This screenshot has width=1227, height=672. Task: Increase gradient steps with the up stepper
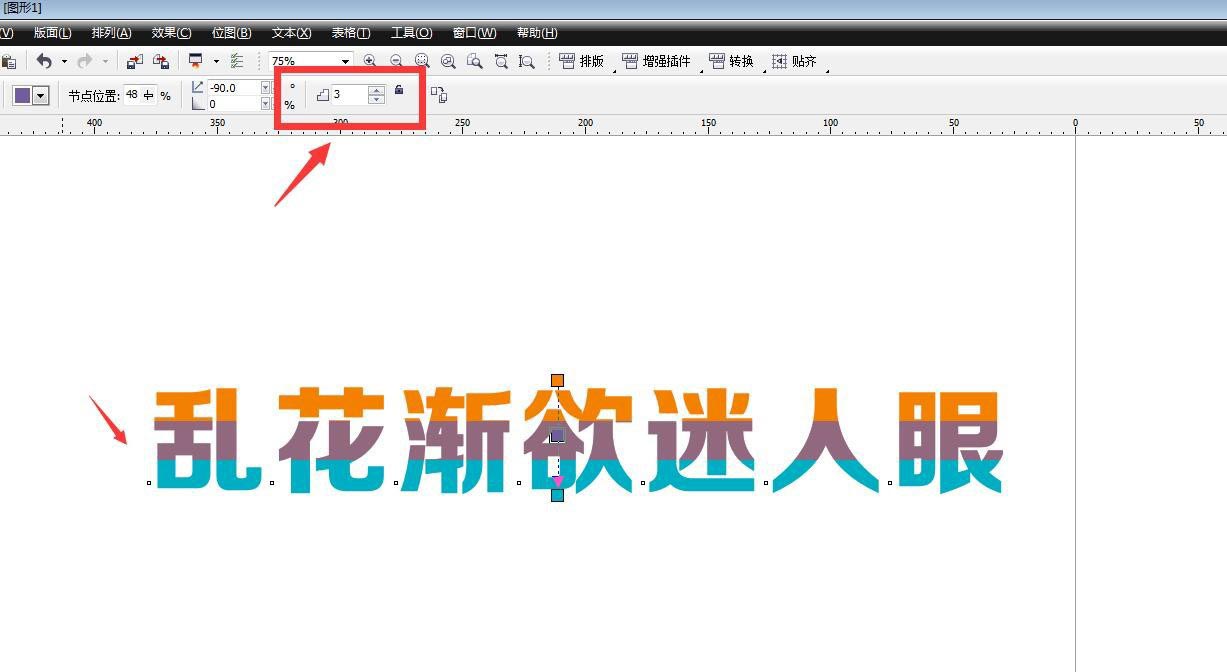click(376, 89)
